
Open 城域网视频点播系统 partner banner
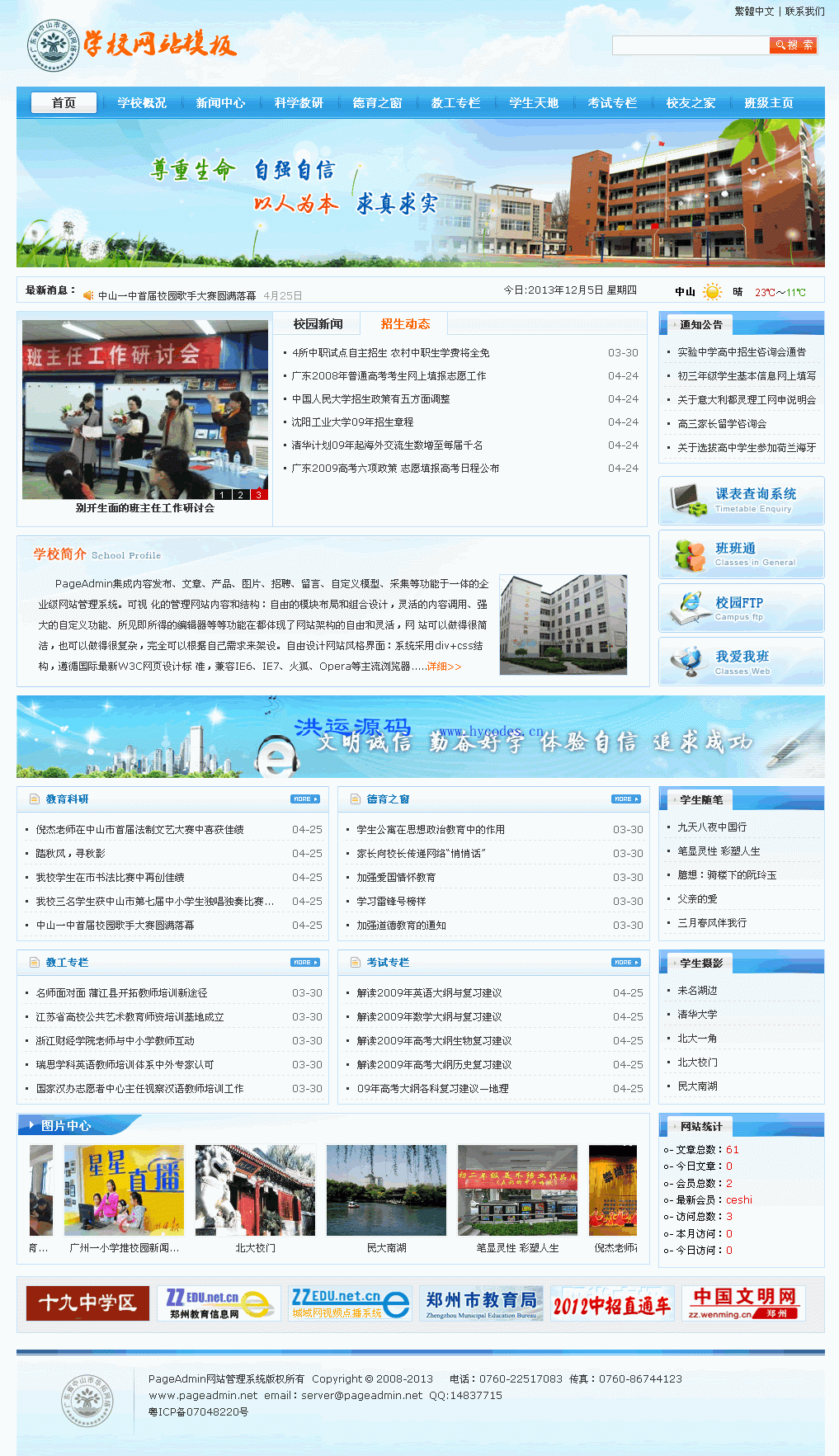(x=350, y=1303)
